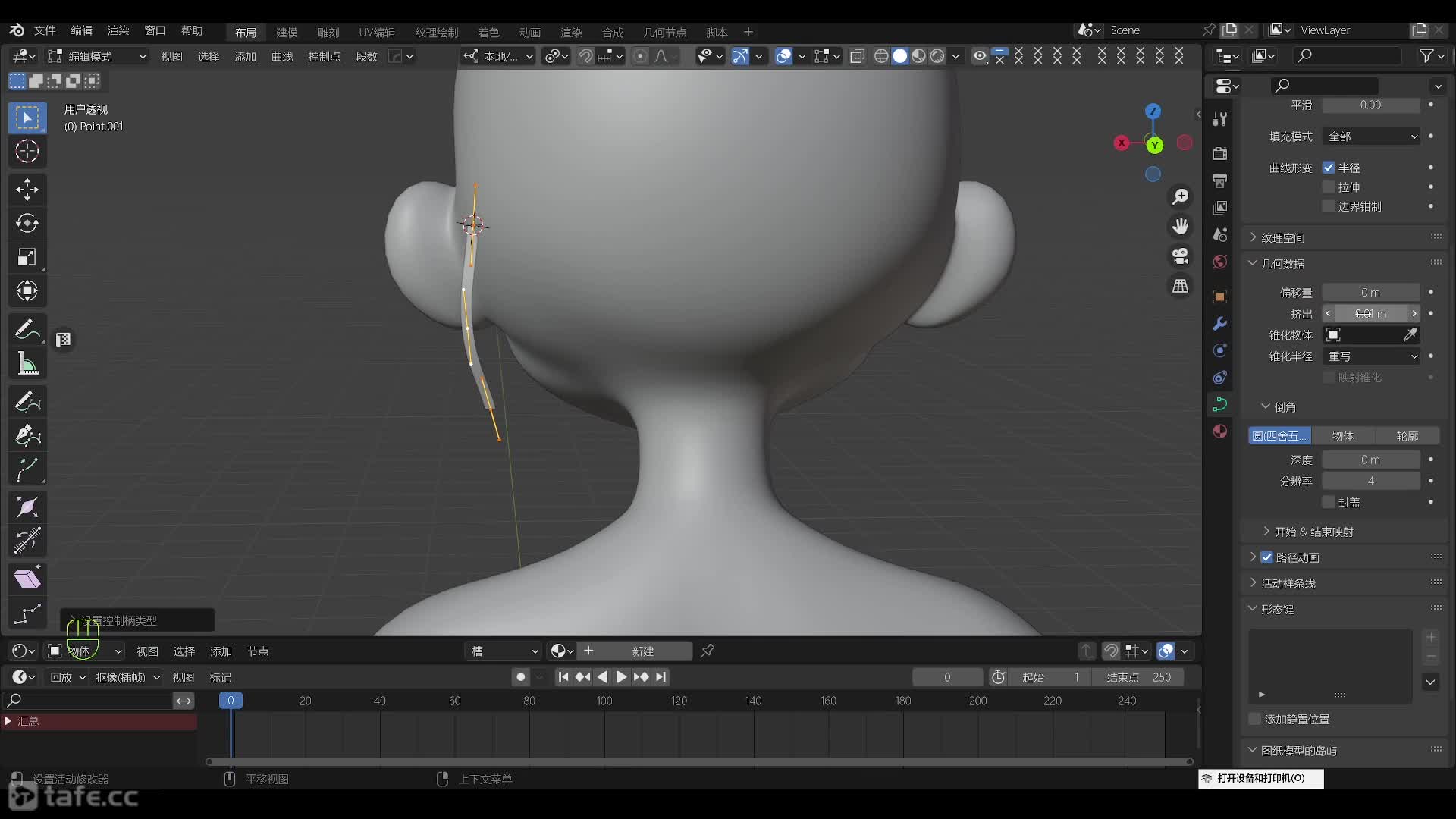Switch to the 建模 workspace tab
Image resolution: width=1456 pixels, height=819 pixels.
tap(287, 32)
